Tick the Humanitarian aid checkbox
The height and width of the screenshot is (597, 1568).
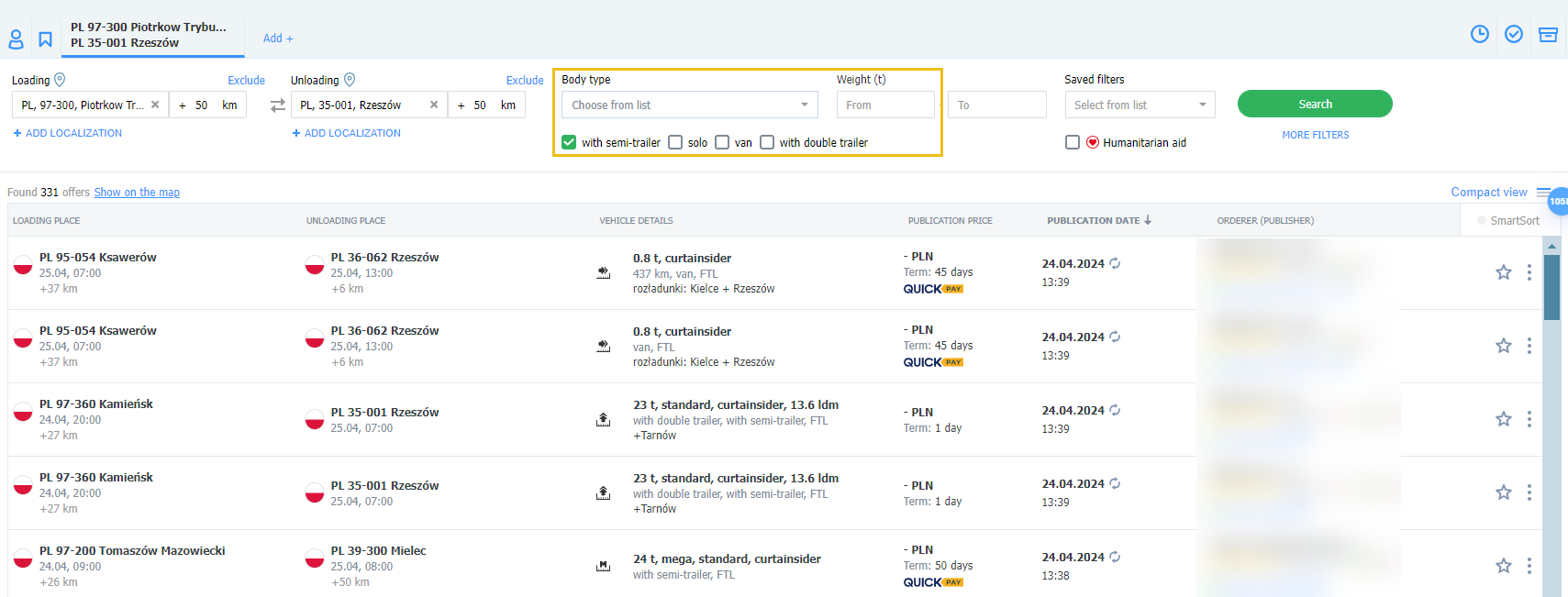(x=1072, y=142)
